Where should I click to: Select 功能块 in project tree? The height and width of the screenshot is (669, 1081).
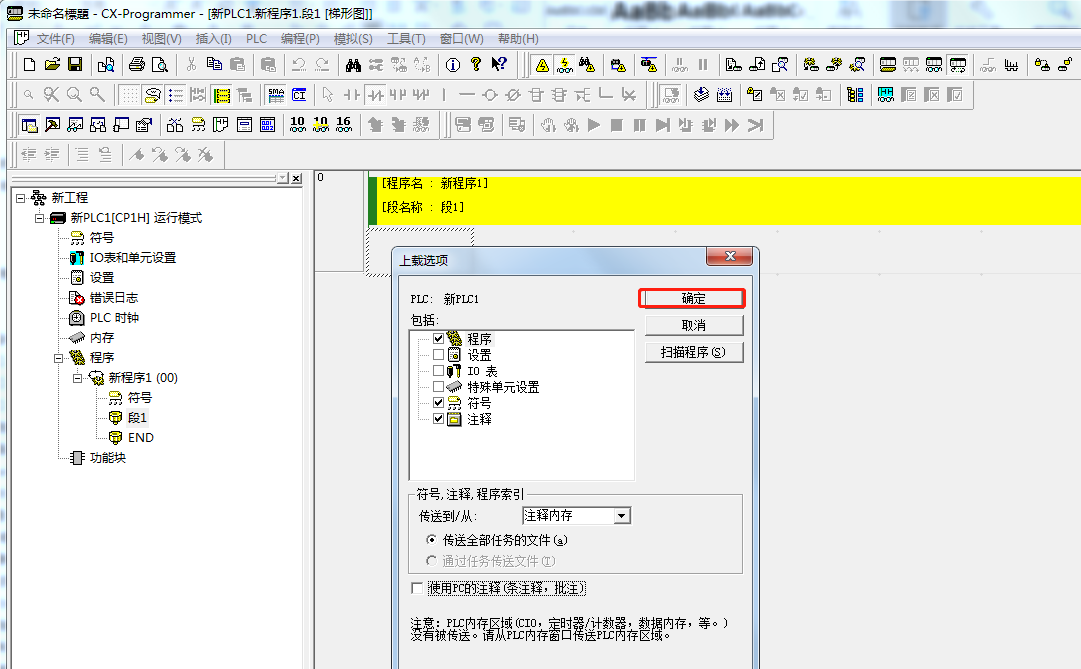click(x=108, y=458)
